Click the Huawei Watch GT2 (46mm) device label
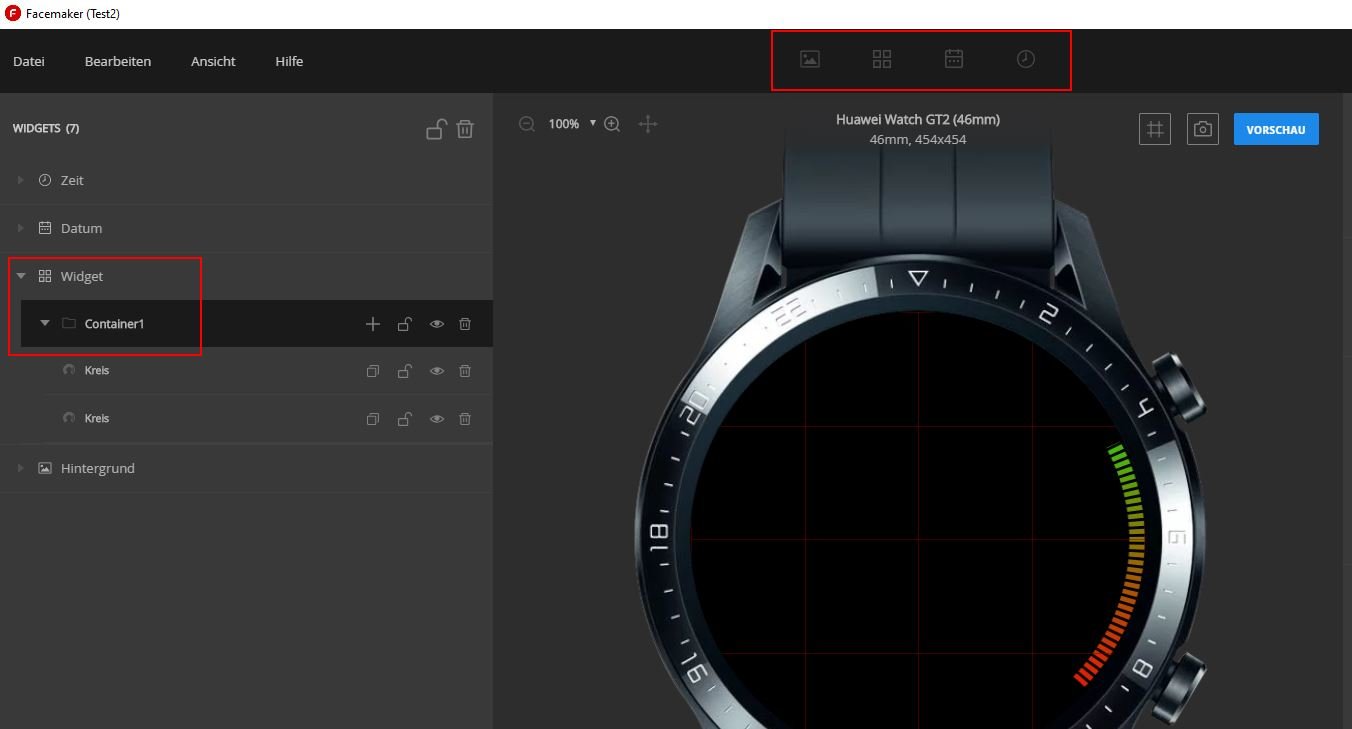 918,119
